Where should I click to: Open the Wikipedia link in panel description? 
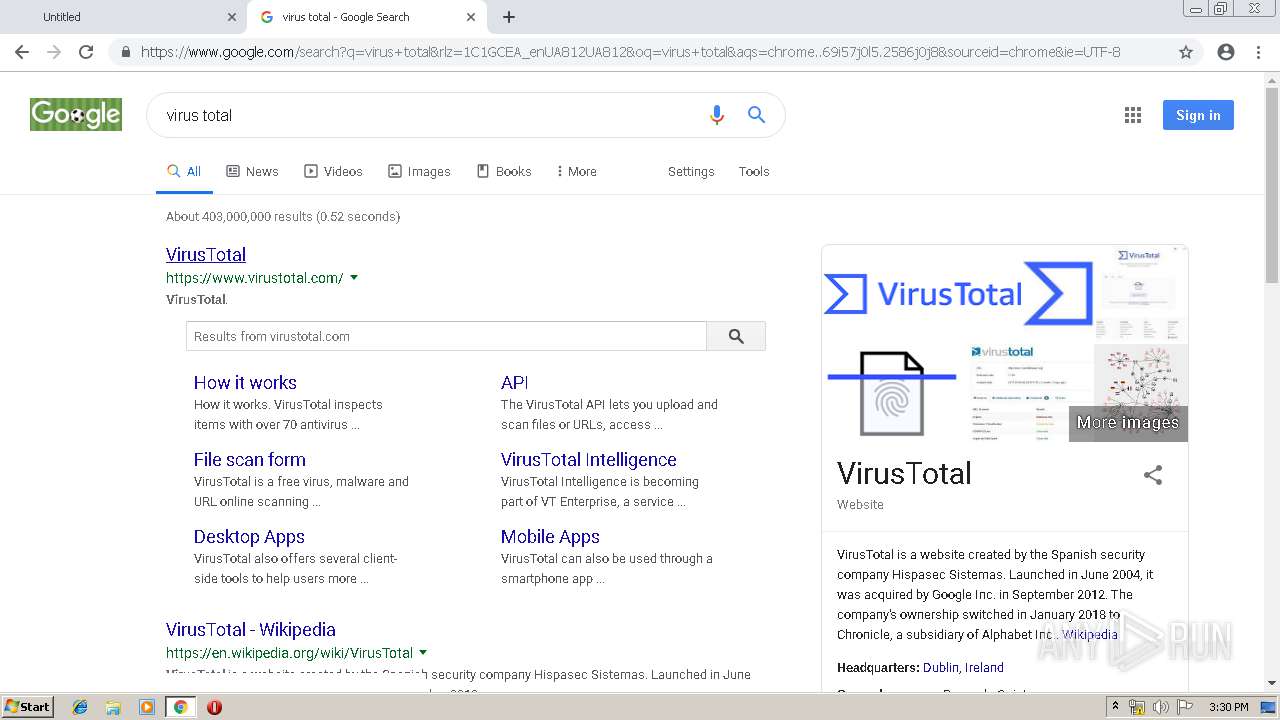pyautogui.click(x=1090, y=635)
